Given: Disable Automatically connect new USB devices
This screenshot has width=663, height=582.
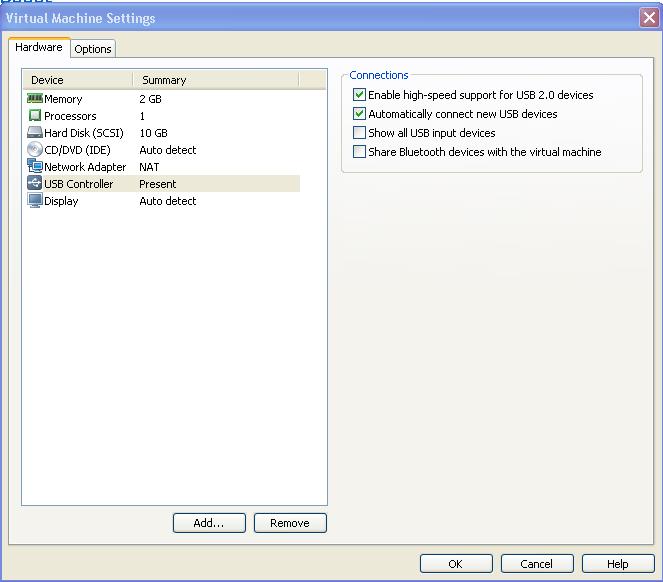Looking at the screenshot, I should coord(359,114).
